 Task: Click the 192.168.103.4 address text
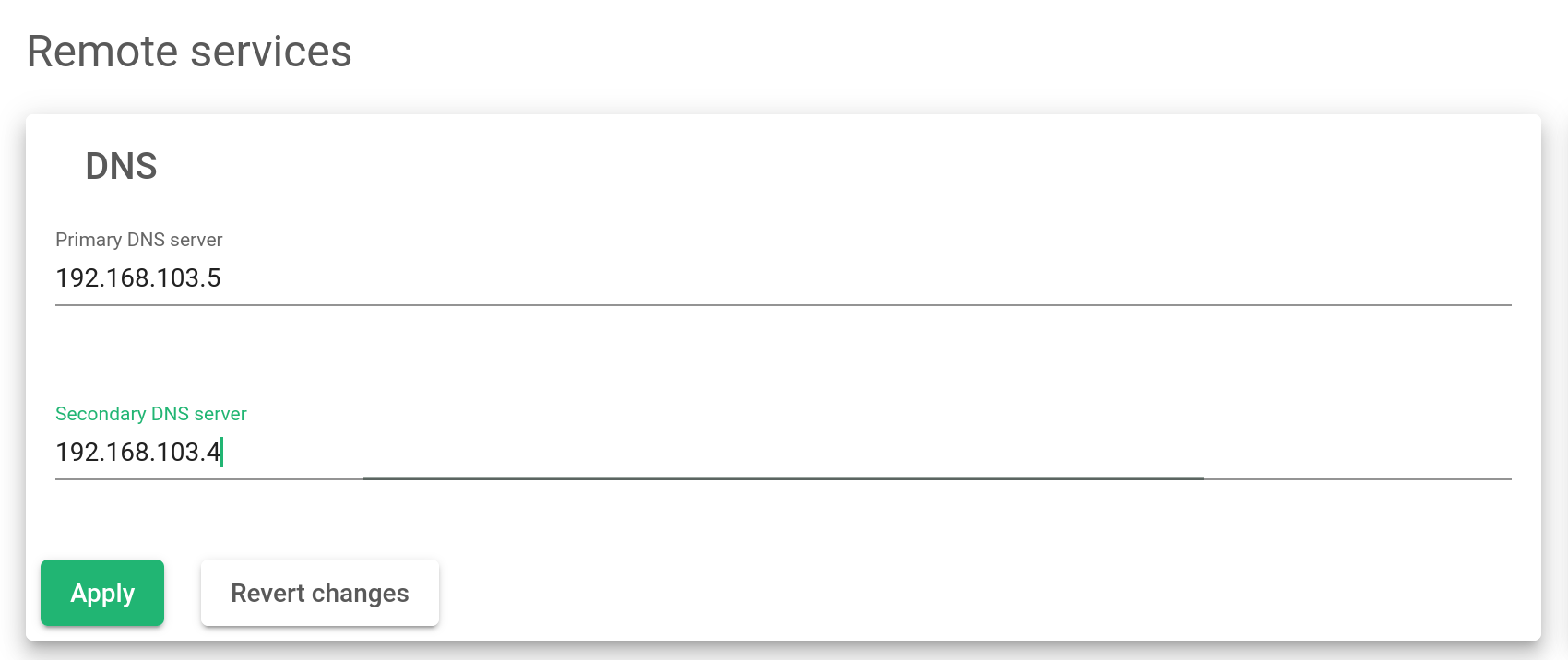pyautogui.click(x=138, y=453)
